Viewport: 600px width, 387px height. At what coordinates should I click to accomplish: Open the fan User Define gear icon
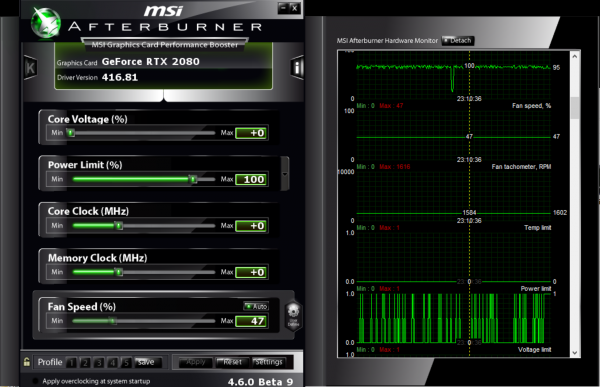(x=293, y=315)
